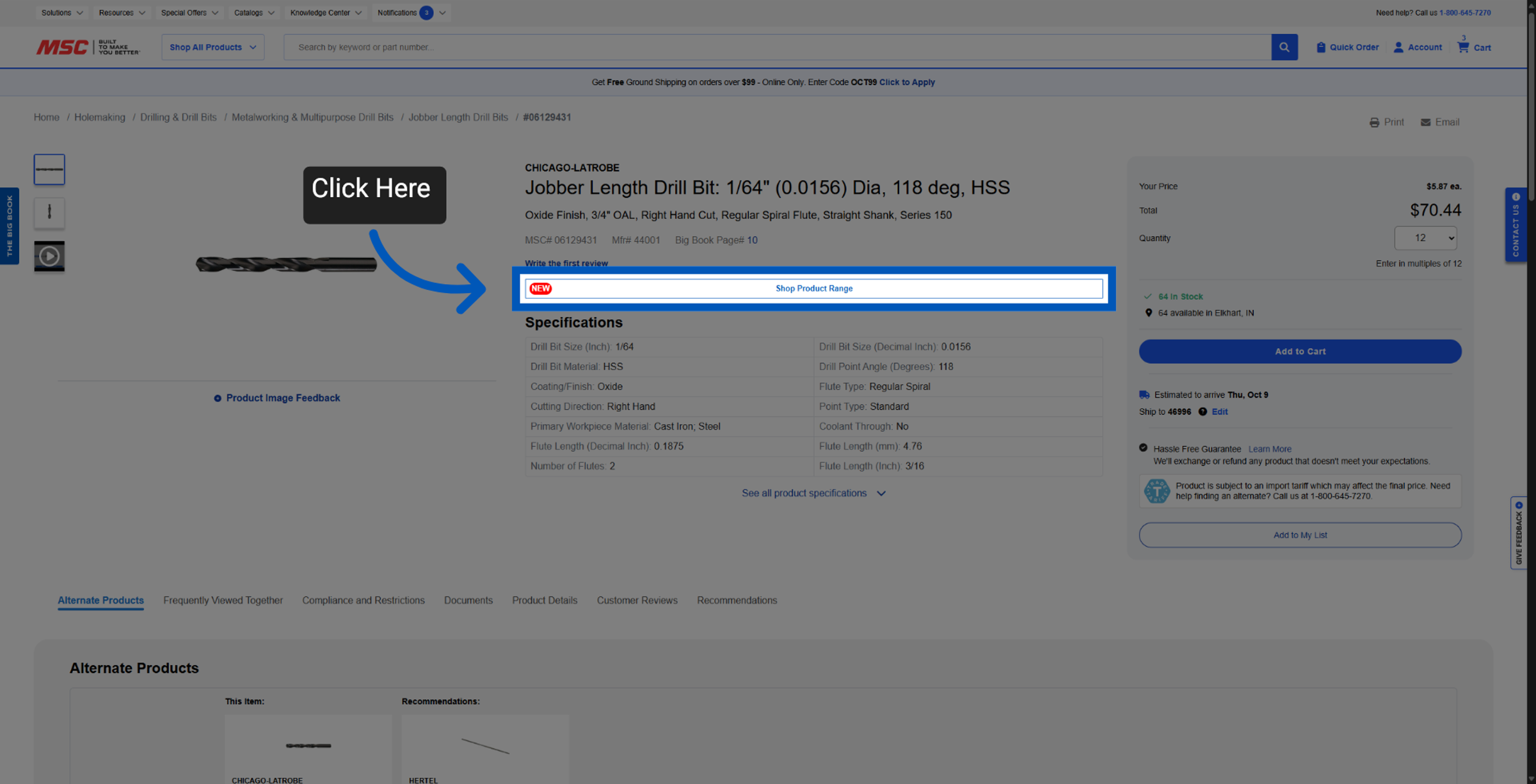The image size is (1536, 784).
Task: Call the 1-800-645-7270 help number link
Action: point(1465,13)
